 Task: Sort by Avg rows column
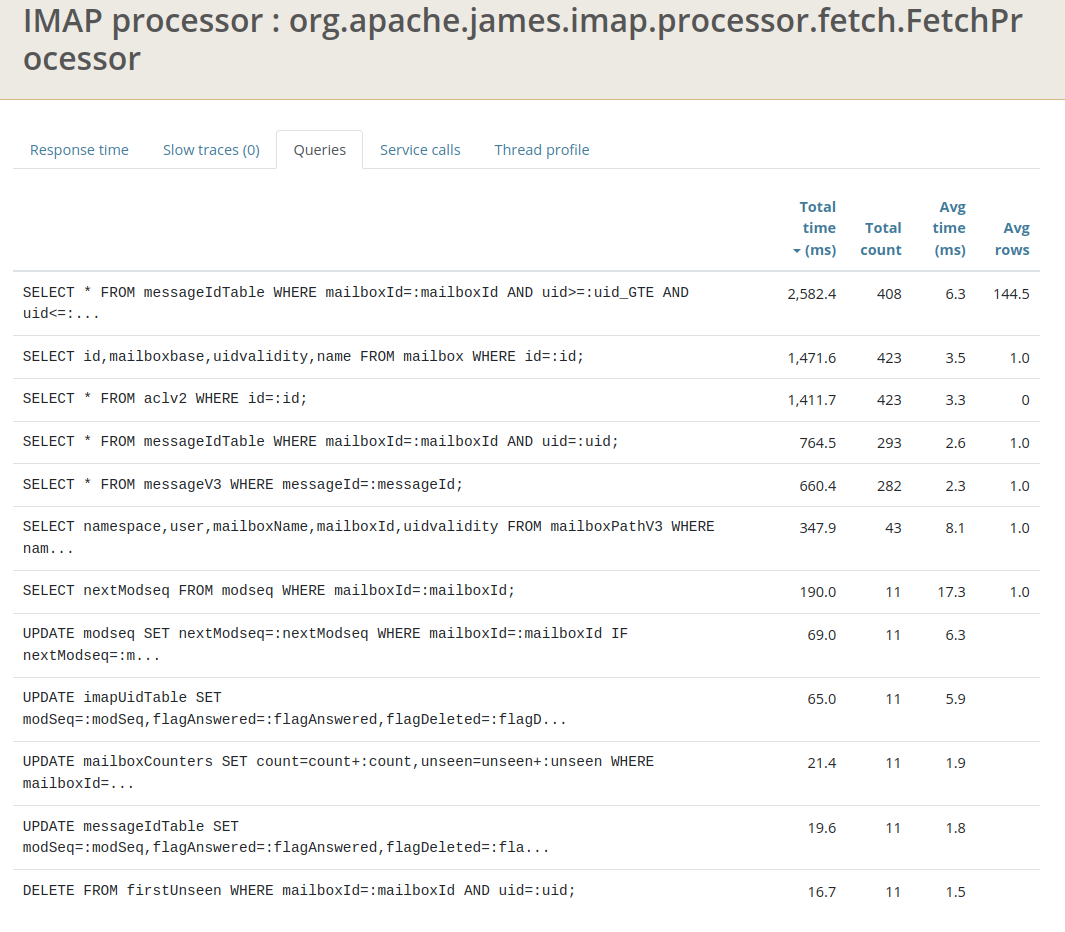[1012, 239]
